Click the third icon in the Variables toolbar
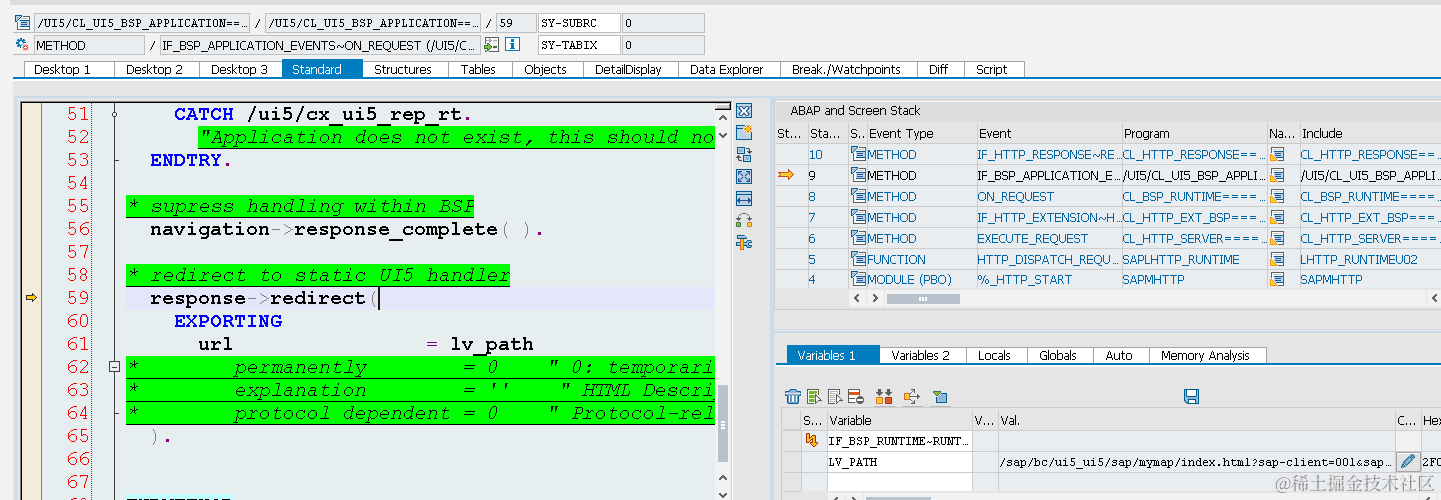This screenshot has width=1441, height=500. tap(835, 397)
